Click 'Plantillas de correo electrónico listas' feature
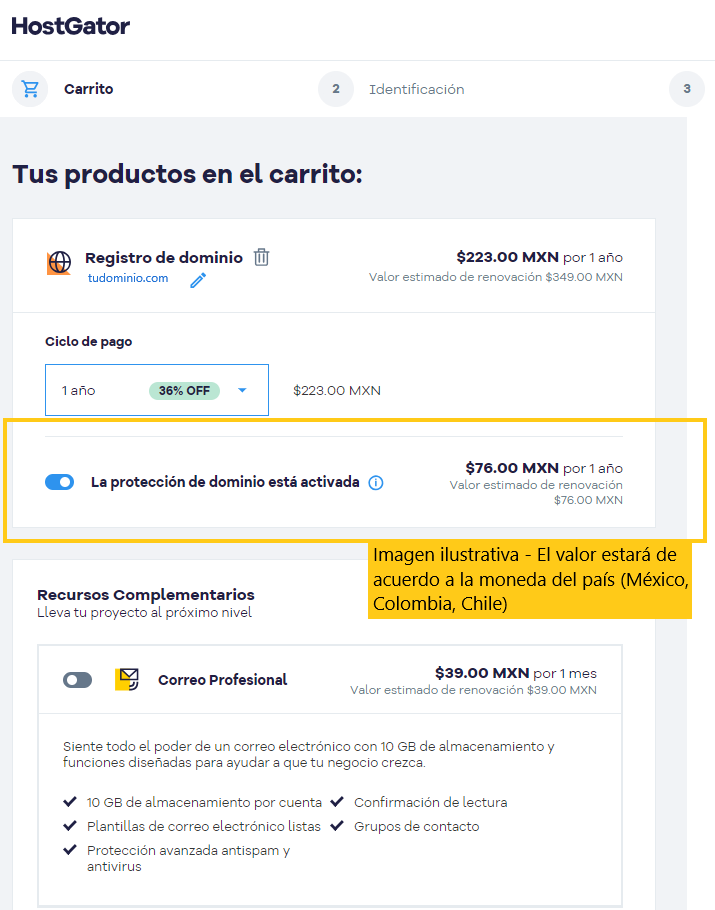The image size is (715, 910). 204,826
